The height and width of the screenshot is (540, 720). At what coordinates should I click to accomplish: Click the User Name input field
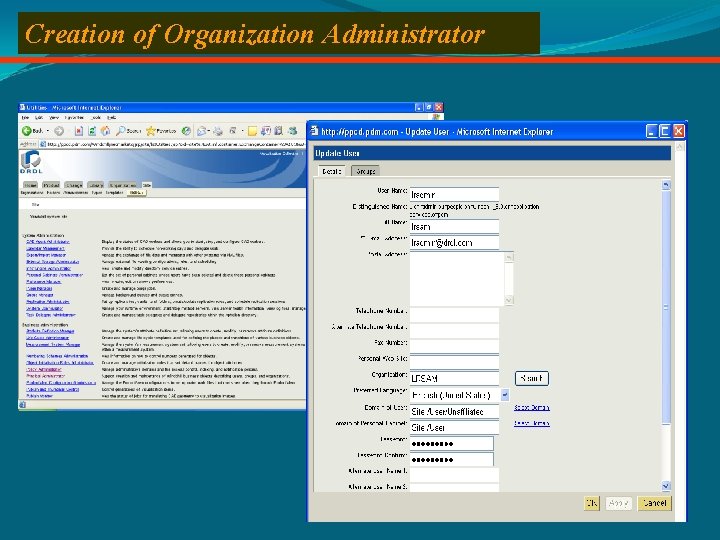point(454,195)
